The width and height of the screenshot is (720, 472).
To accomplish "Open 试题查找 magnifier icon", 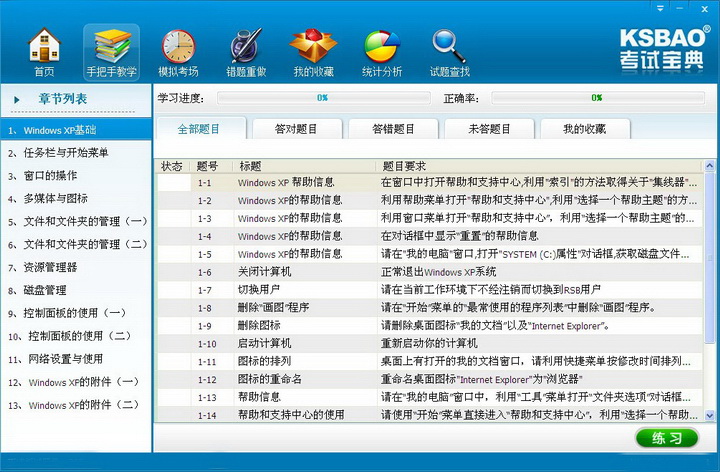I will [x=450, y=52].
